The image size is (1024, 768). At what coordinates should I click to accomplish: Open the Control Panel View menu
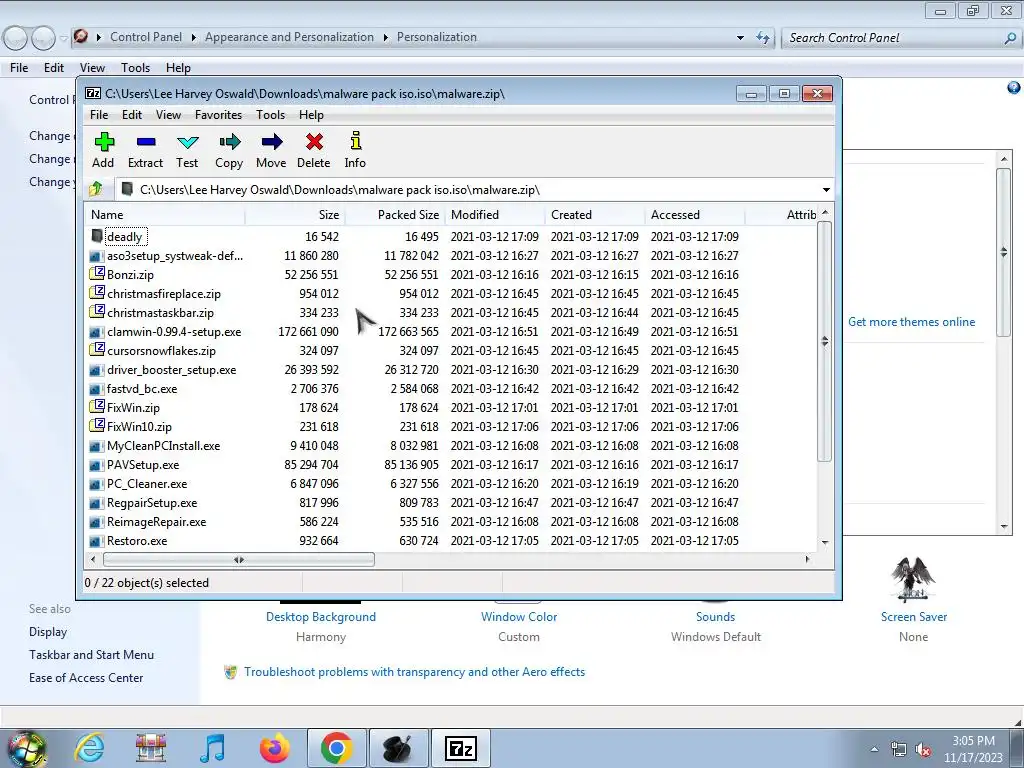tap(92, 68)
